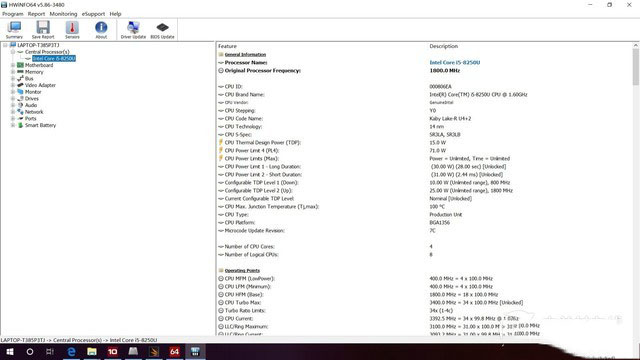Open the Help menu
Viewport: 640px width, 360px height.
point(115,14)
